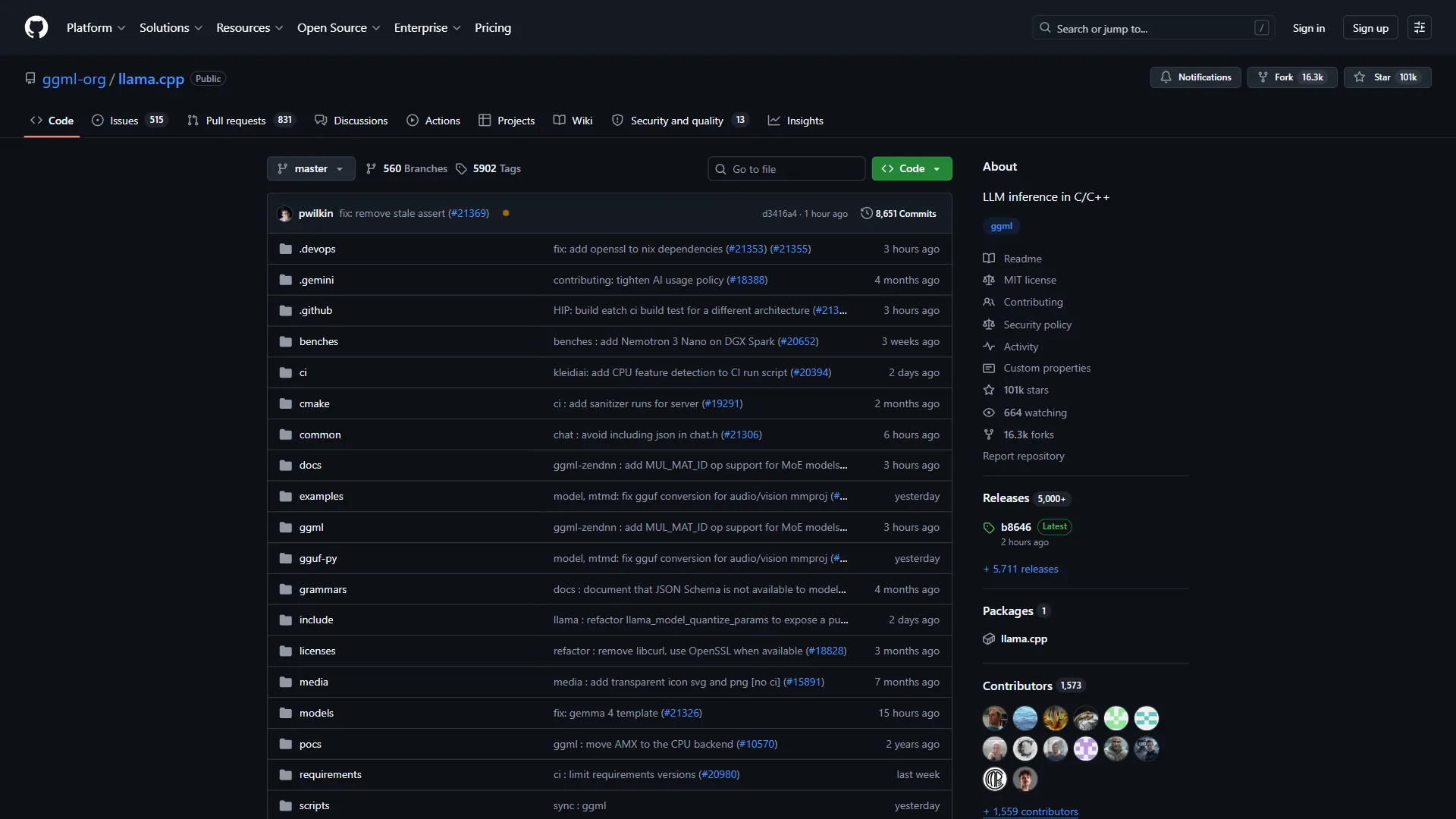The image size is (1456, 819).
Task: Open the Contributing people icon
Action: [989, 302]
